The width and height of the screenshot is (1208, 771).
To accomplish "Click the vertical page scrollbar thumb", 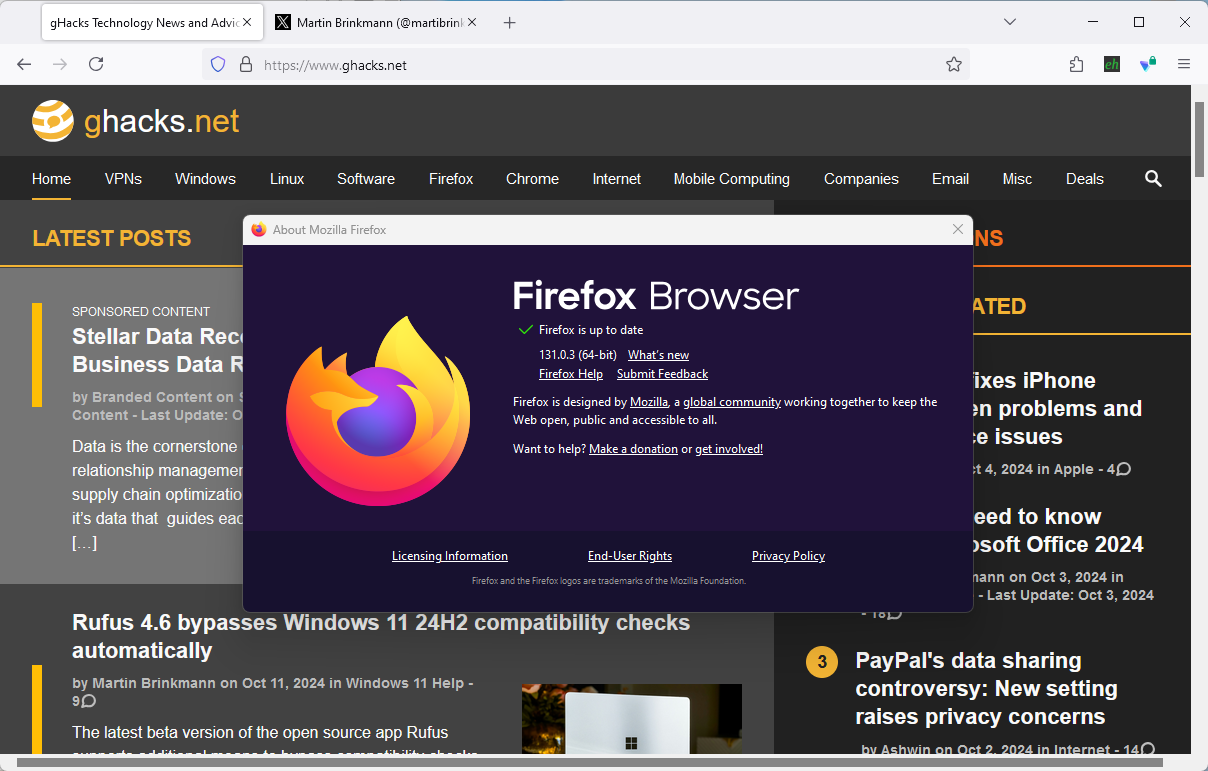I will [1199, 138].
